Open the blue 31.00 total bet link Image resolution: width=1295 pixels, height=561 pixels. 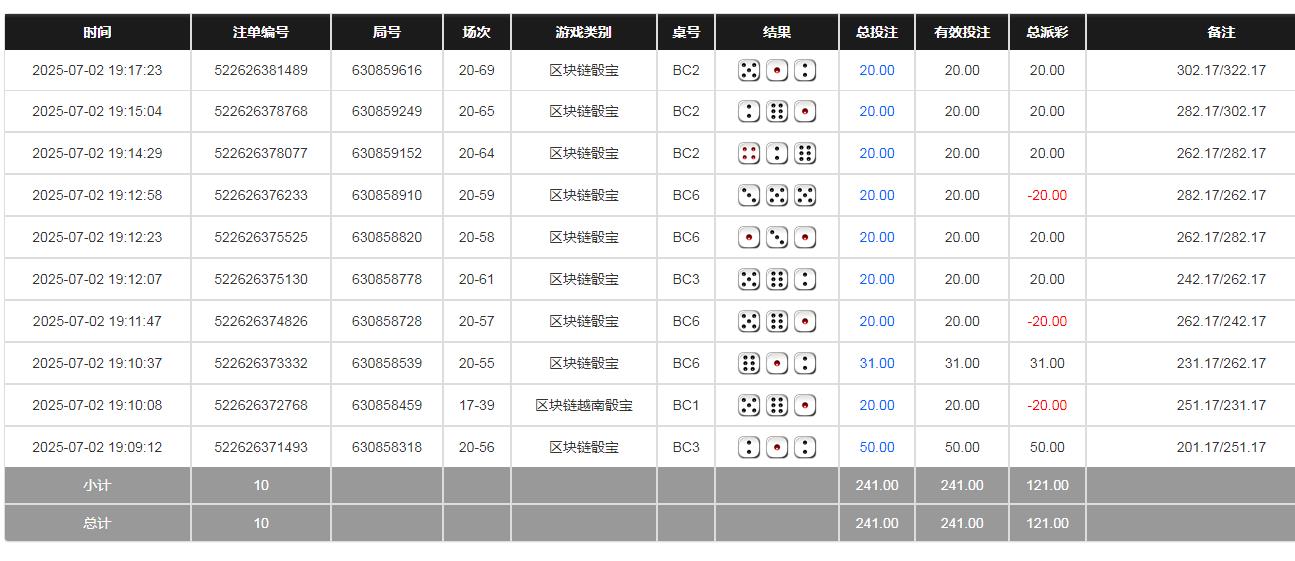coord(876,363)
